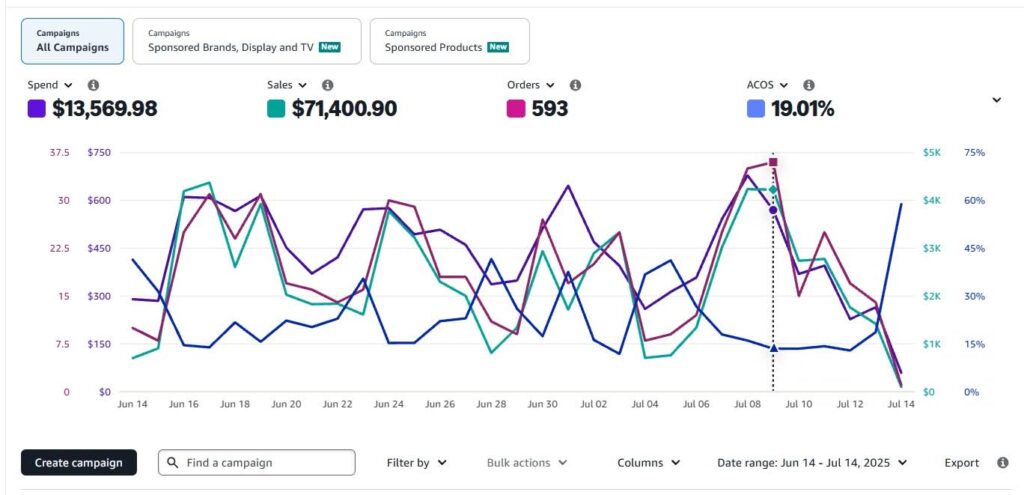Click the magnifying glass search icon

(x=174, y=463)
